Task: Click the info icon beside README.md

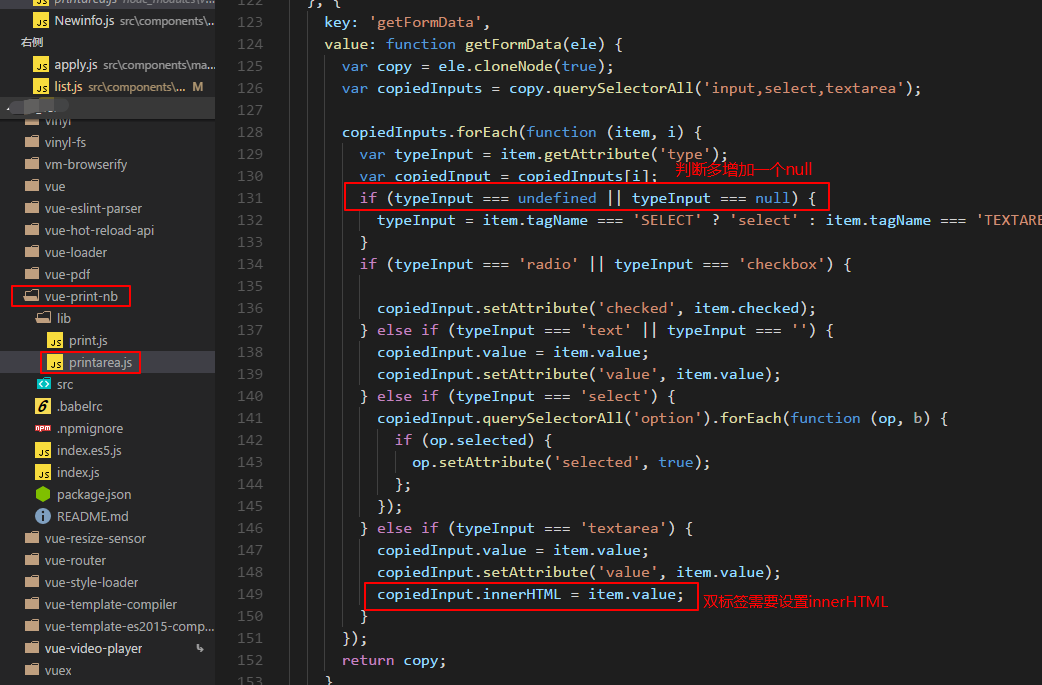Action: tap(43, 516)
